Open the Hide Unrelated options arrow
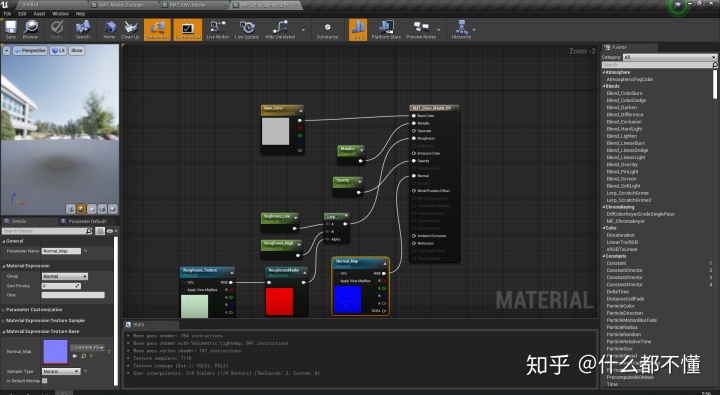The image size is (720, 395). (x=303, y=30)
